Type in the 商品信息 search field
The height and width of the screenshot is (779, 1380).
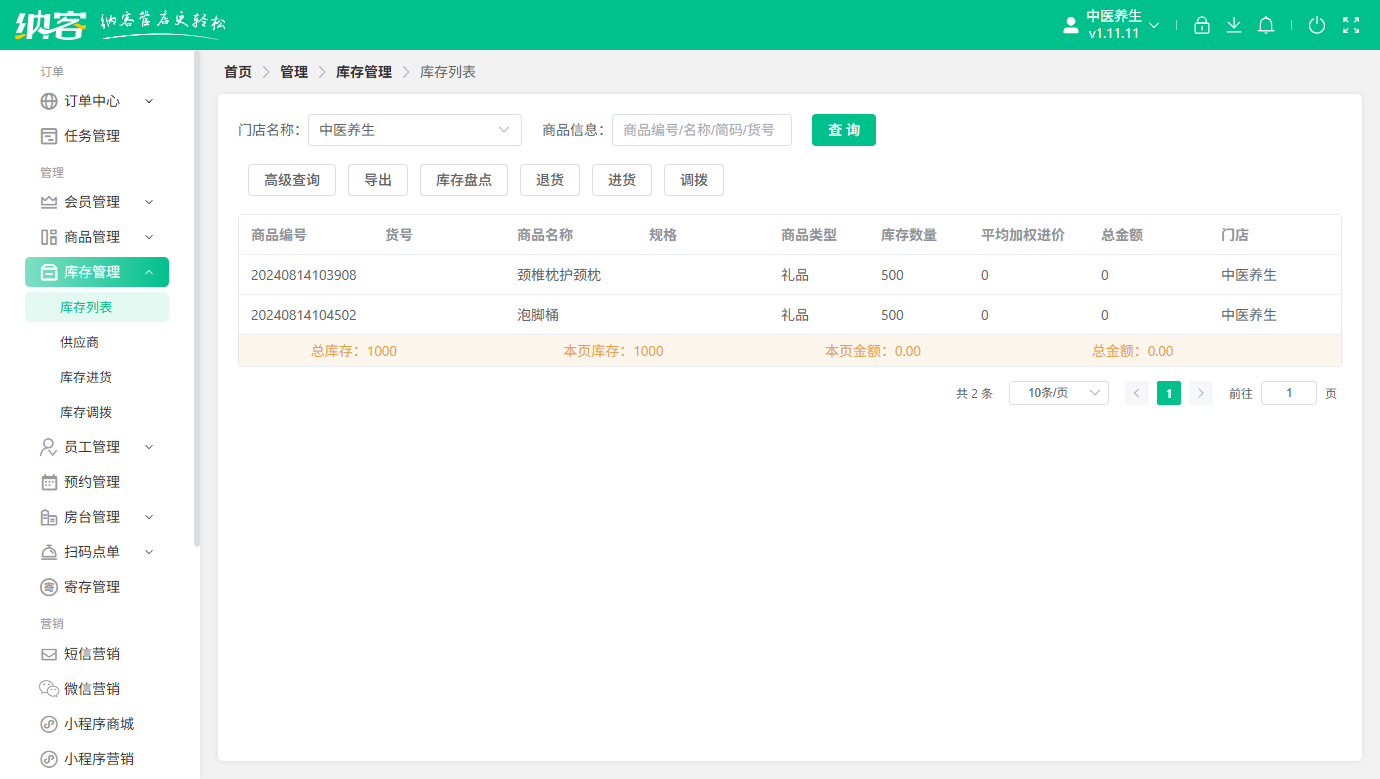click(702, 130)
